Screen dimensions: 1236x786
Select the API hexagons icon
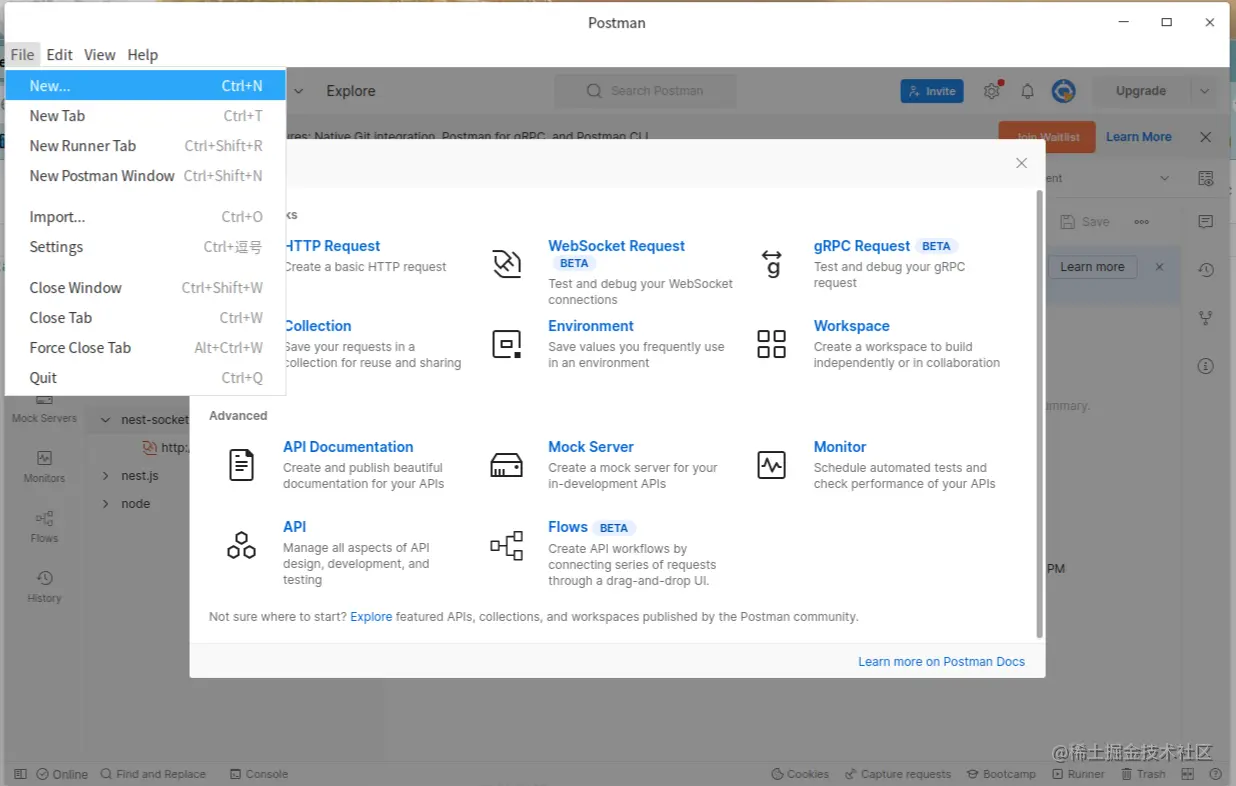241,545
